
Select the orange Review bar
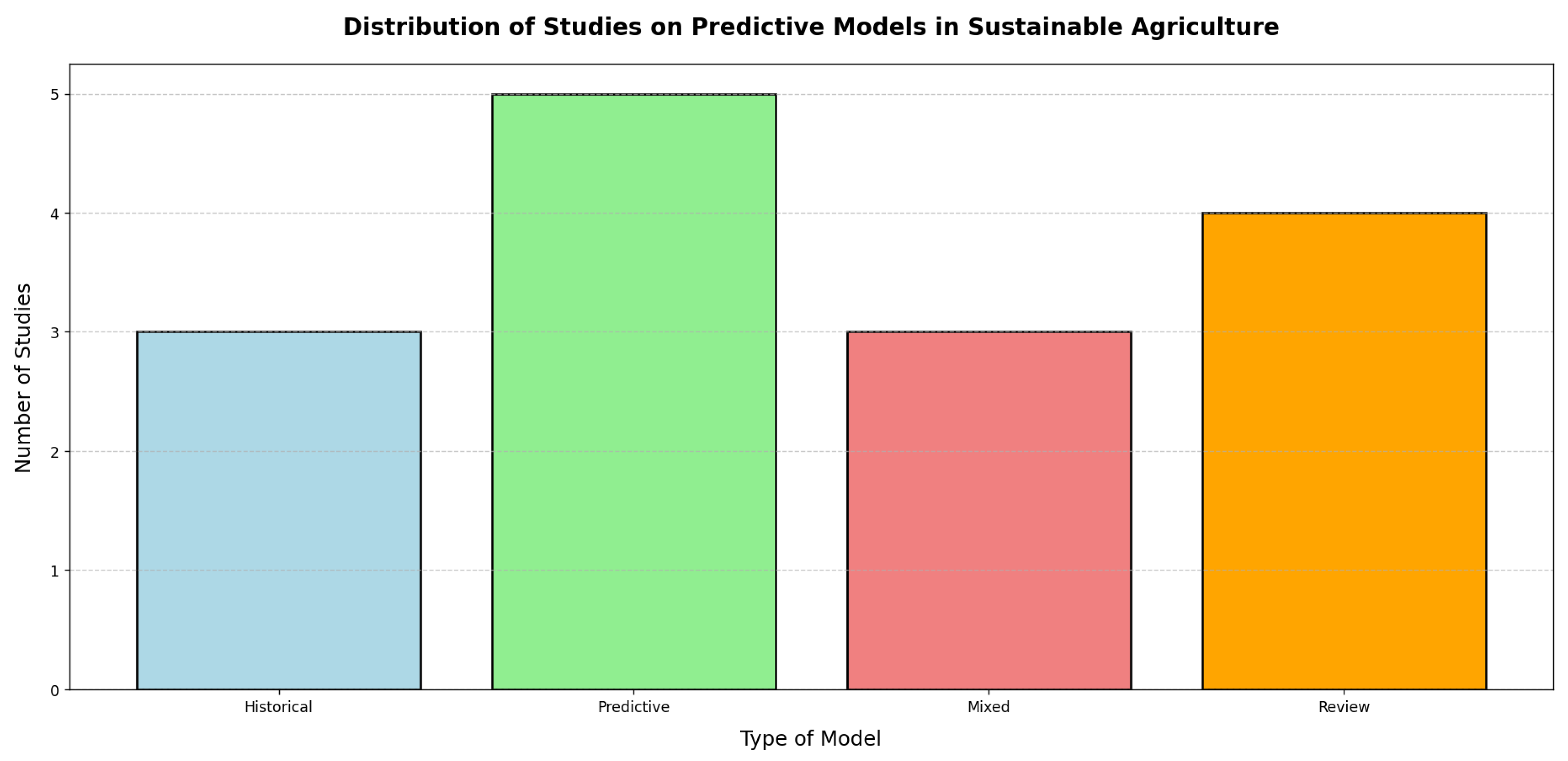[1344, 451]
